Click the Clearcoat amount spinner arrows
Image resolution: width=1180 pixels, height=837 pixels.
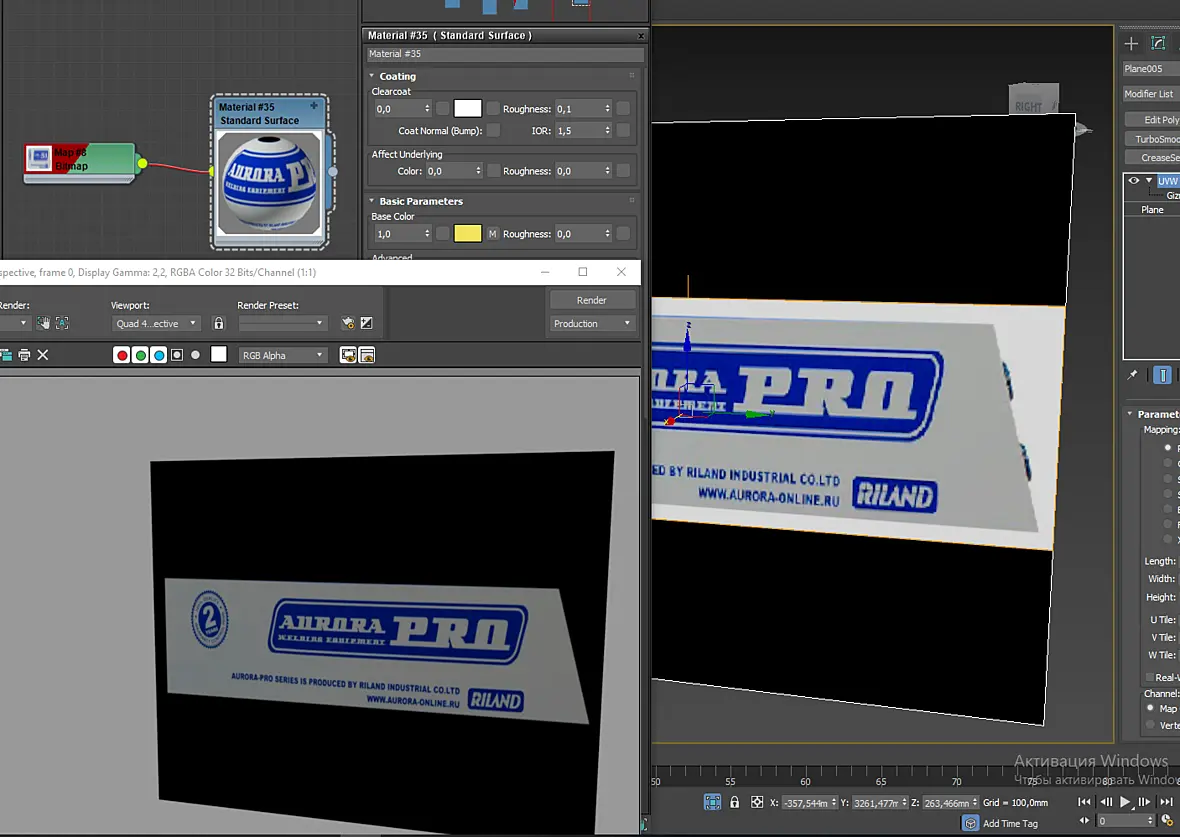[427, 108]
